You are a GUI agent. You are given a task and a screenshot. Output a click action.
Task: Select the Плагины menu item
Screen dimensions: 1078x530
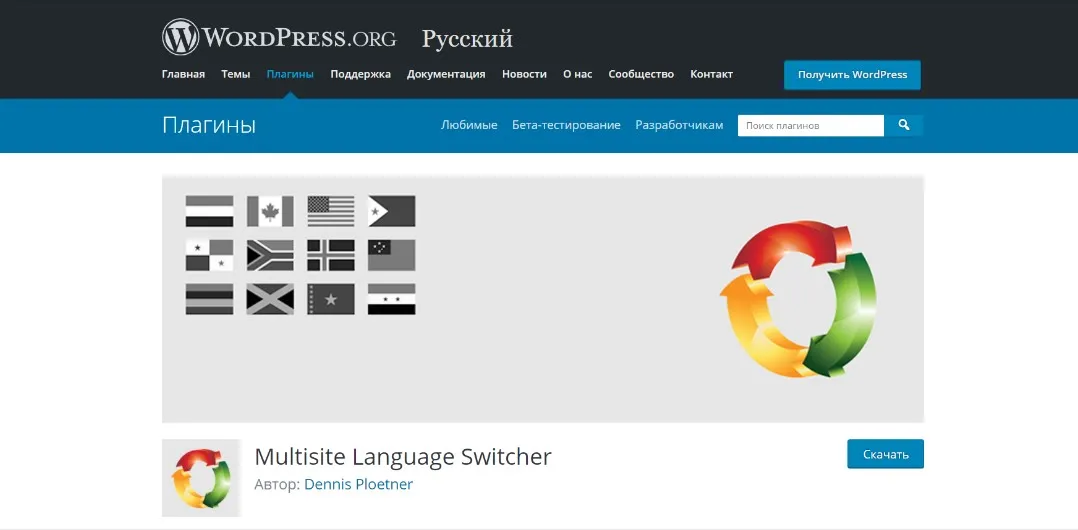coord(290,74)
